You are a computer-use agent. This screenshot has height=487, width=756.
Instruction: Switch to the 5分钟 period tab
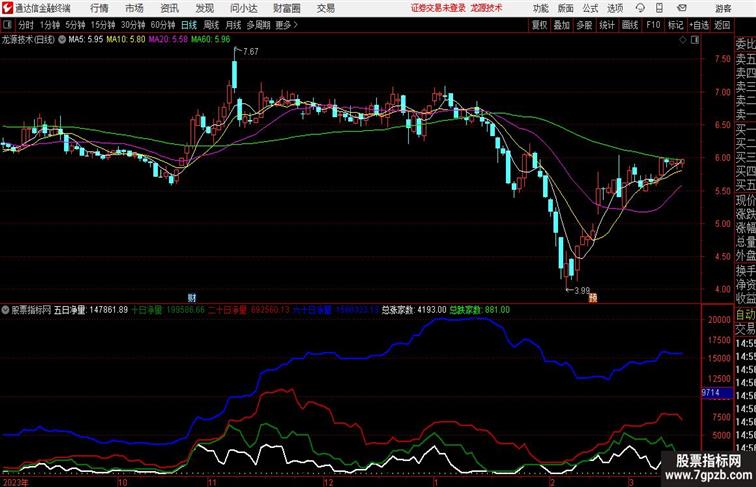[75, 25]
